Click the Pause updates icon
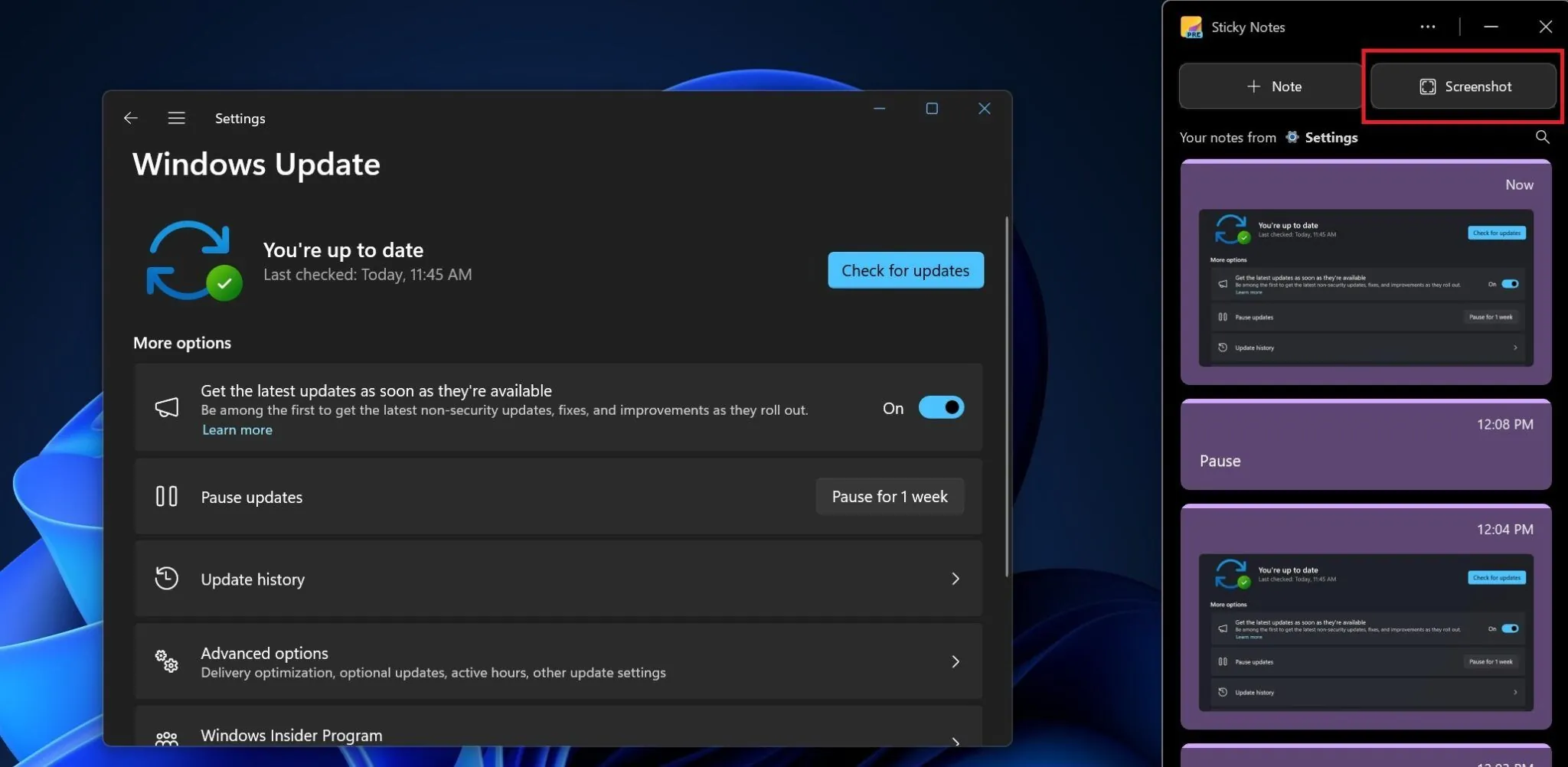The image size is (1568, 767). 166,496
